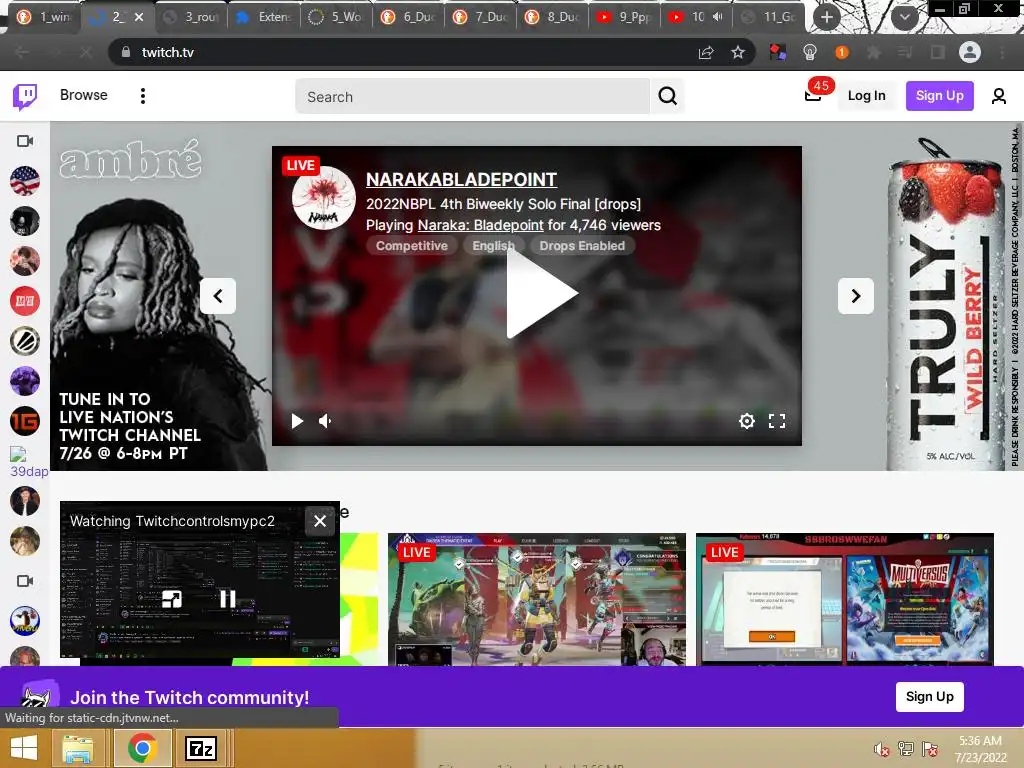Open the taskbar clock showing 5:36 AM
Viewport: 1024px width, 768px height.
980,749
